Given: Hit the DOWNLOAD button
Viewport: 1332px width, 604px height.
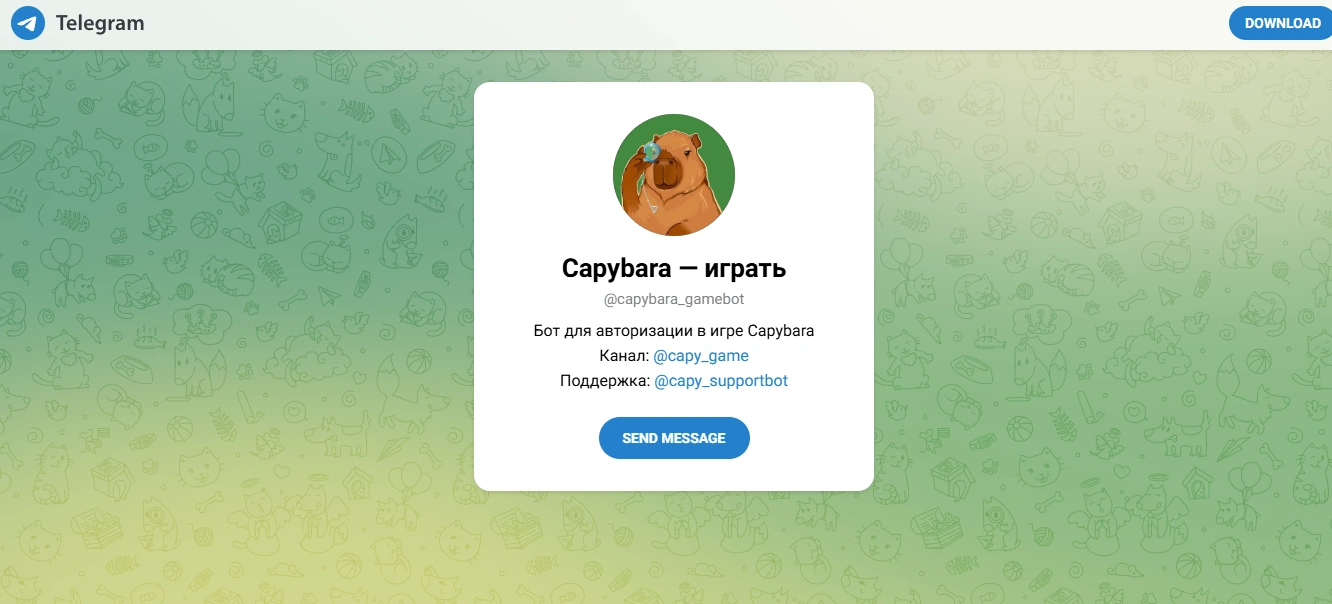Looking at the screenshot, I should [x=1282, y=23].
